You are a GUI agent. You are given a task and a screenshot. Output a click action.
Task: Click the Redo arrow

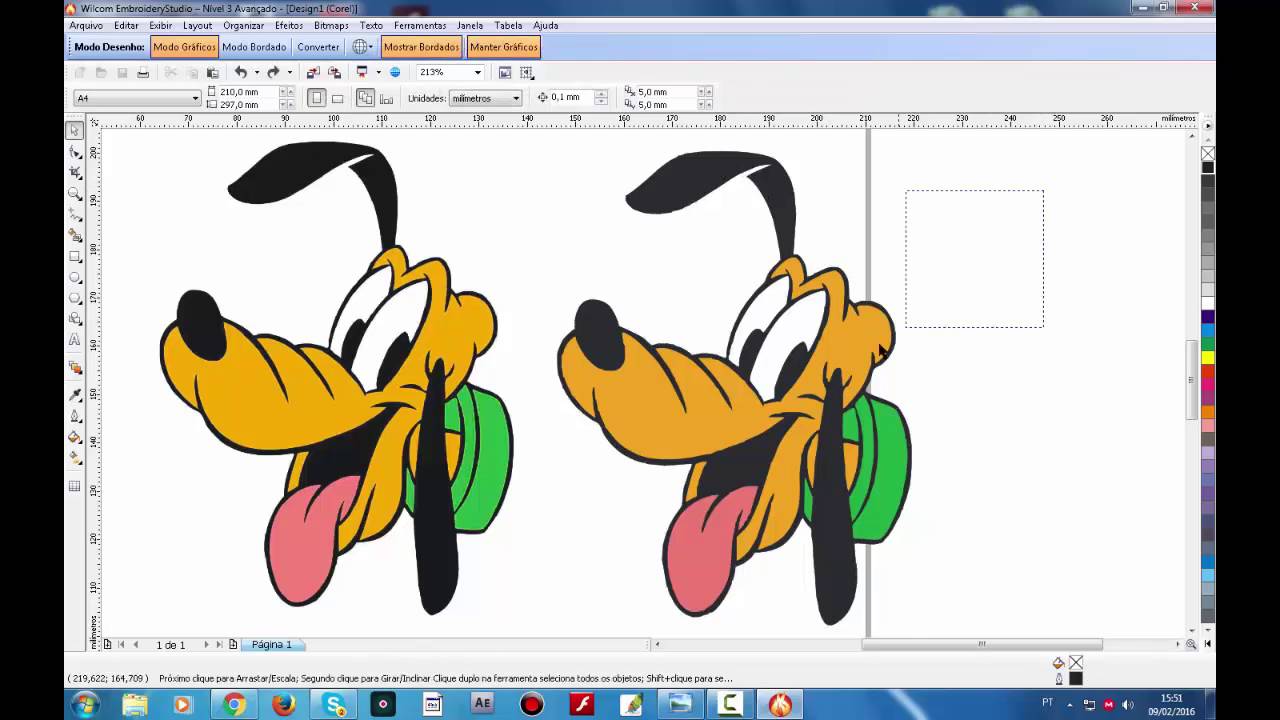(x=273, y=72)
